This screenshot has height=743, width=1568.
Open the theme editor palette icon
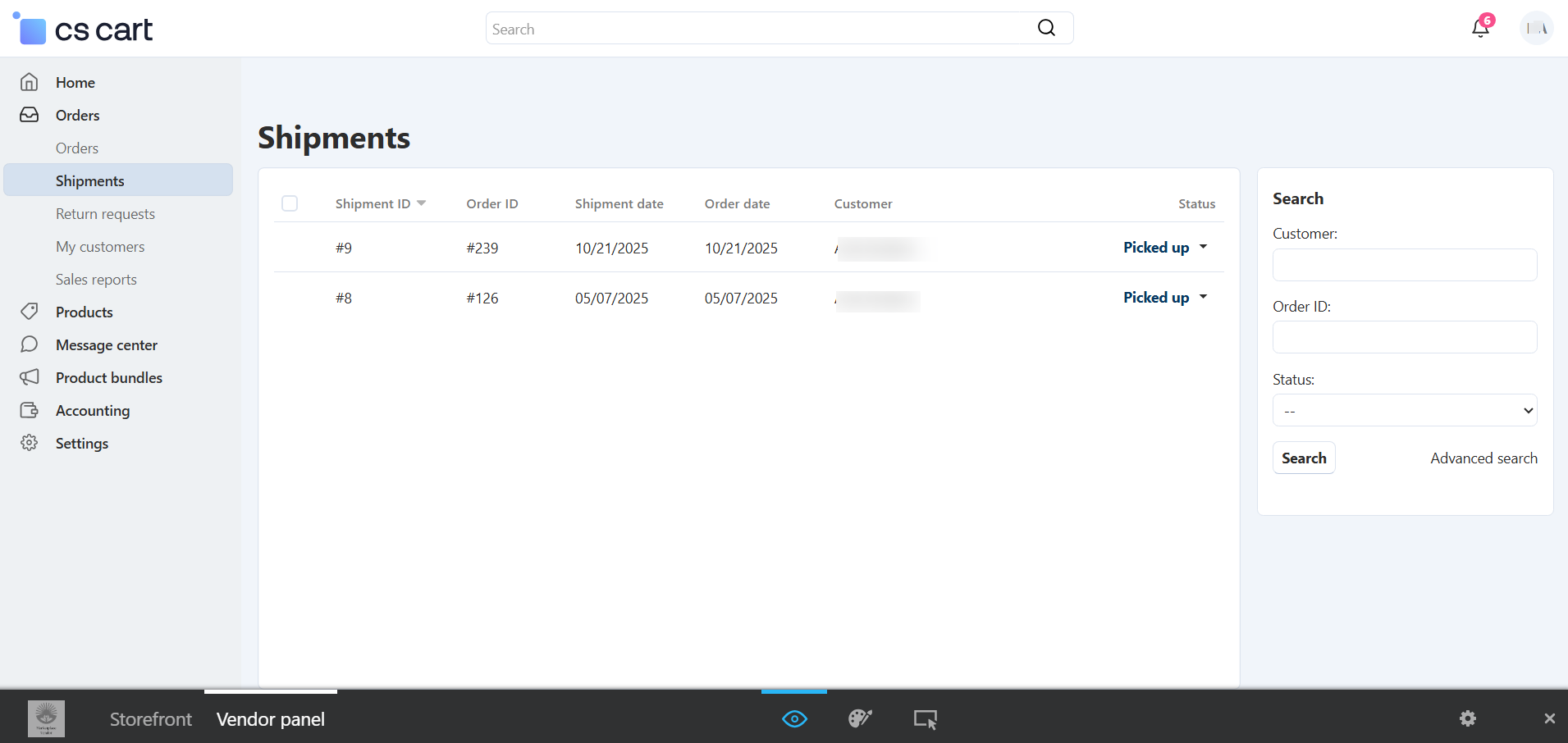coord(859,719)
